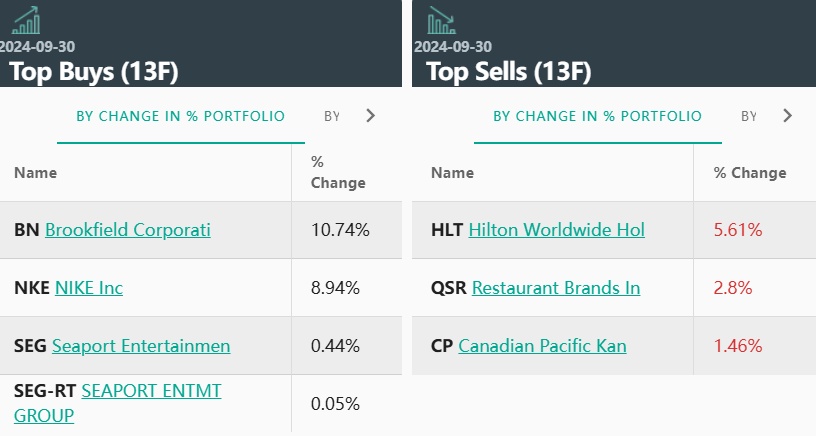The image size is (816, 436).
Task: Open the partially hidden 'BY' tab in Top Buys
Action: coord(332,116)
